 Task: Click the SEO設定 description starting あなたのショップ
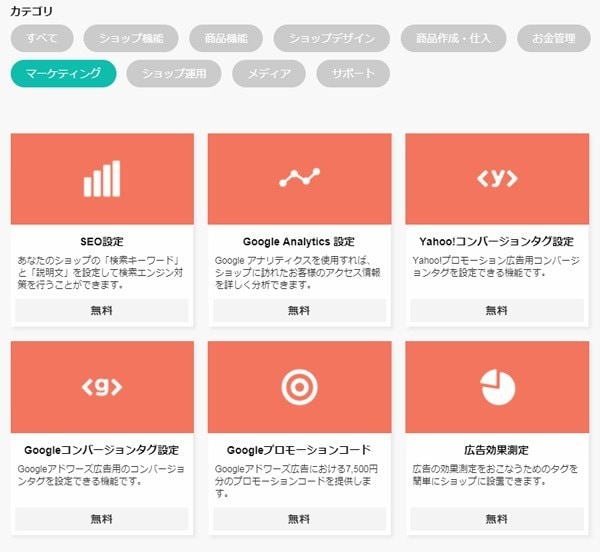pos(100,273)
